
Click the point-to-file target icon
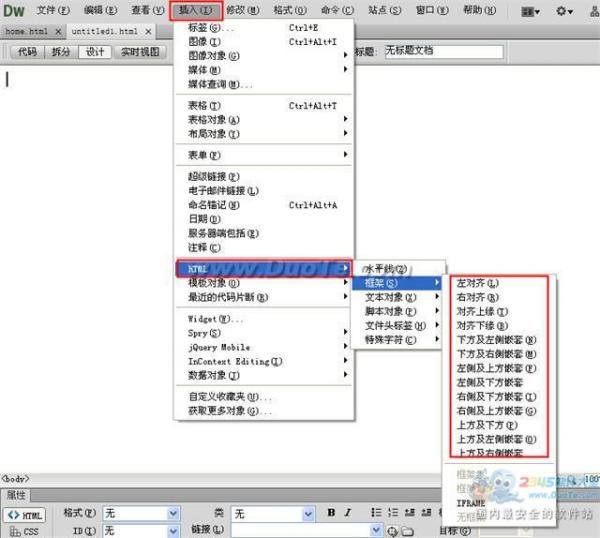[392, 531]
